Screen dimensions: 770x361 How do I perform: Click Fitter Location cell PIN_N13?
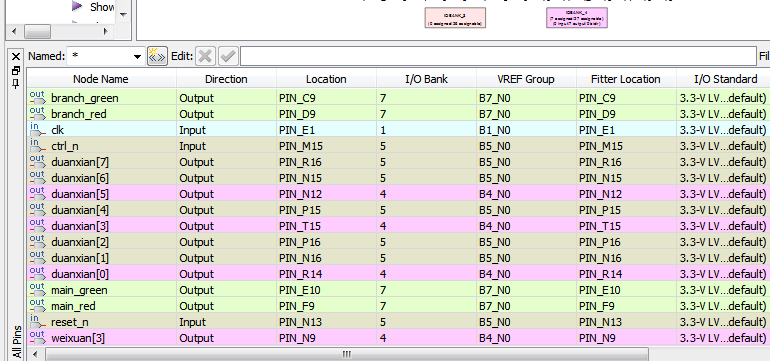point(626,322)
